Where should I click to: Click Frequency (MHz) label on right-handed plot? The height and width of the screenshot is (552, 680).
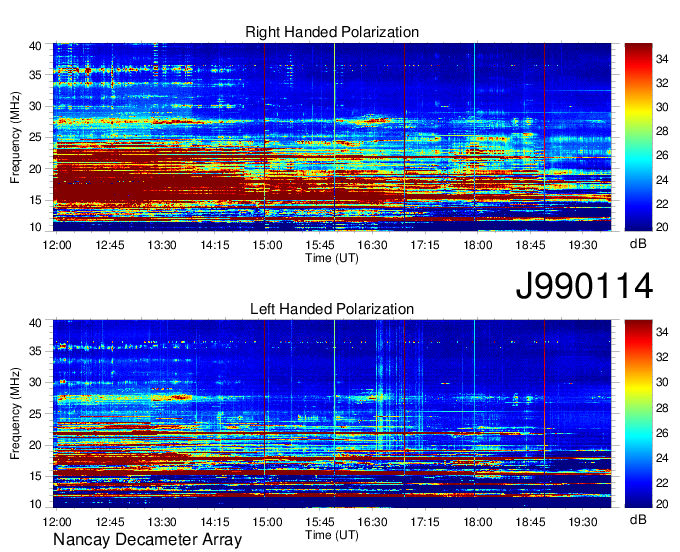click(15, 137)
